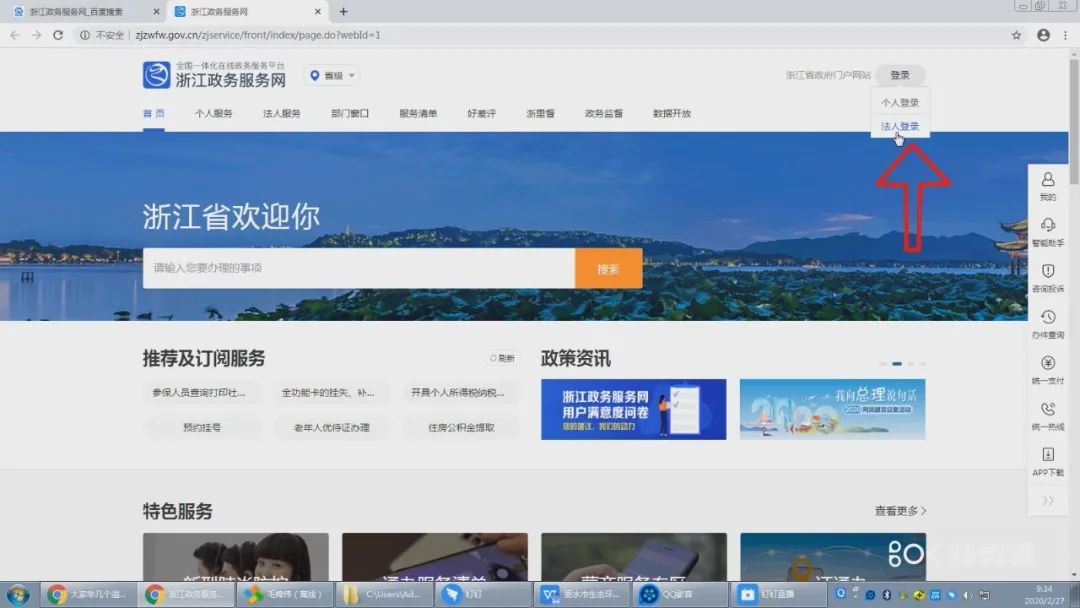1080x608 pixels.
Task: Close the active 浙江政务服务网 tab
Action: click(318, 12)
